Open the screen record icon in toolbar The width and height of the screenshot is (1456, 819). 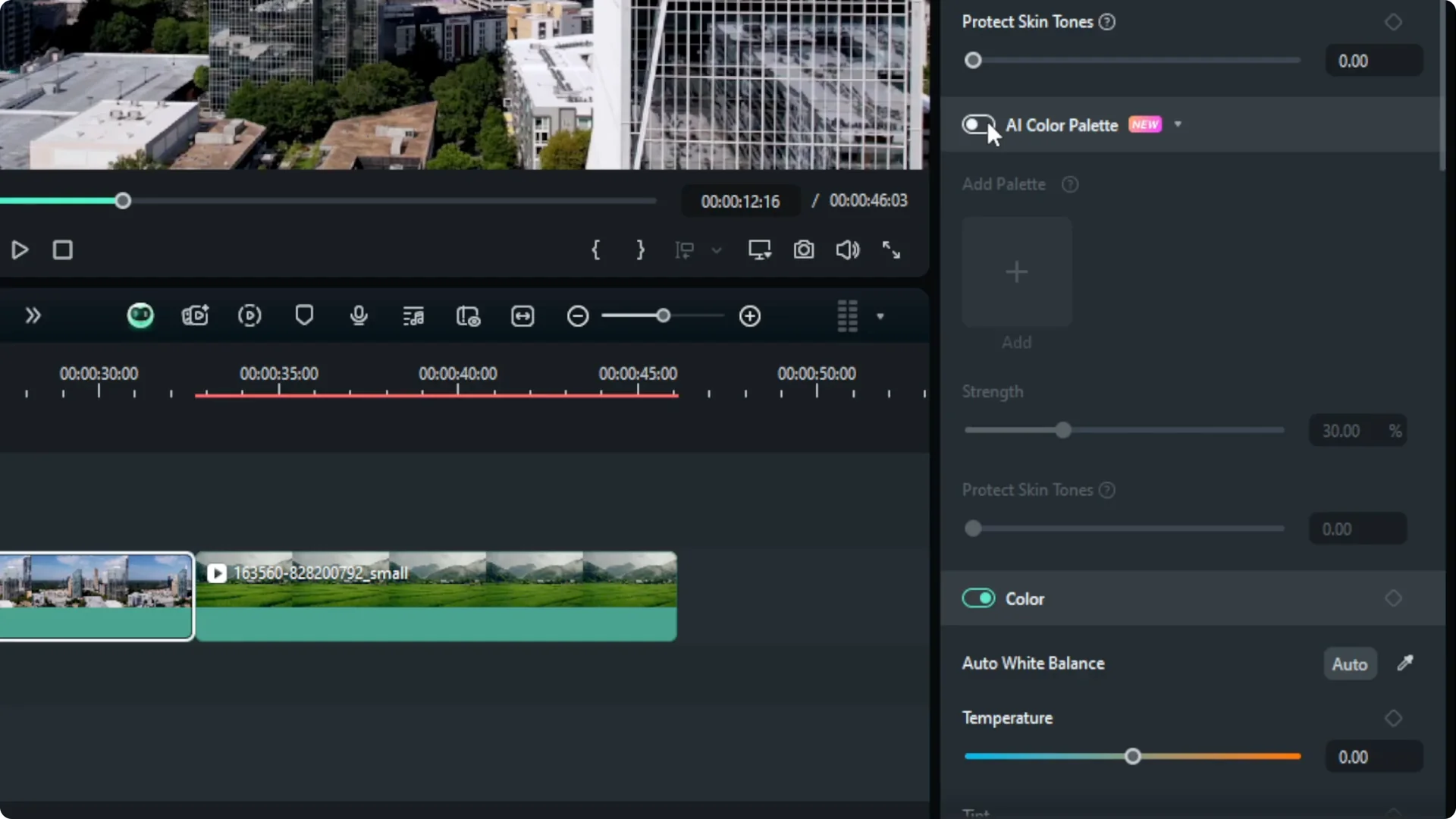195,315
